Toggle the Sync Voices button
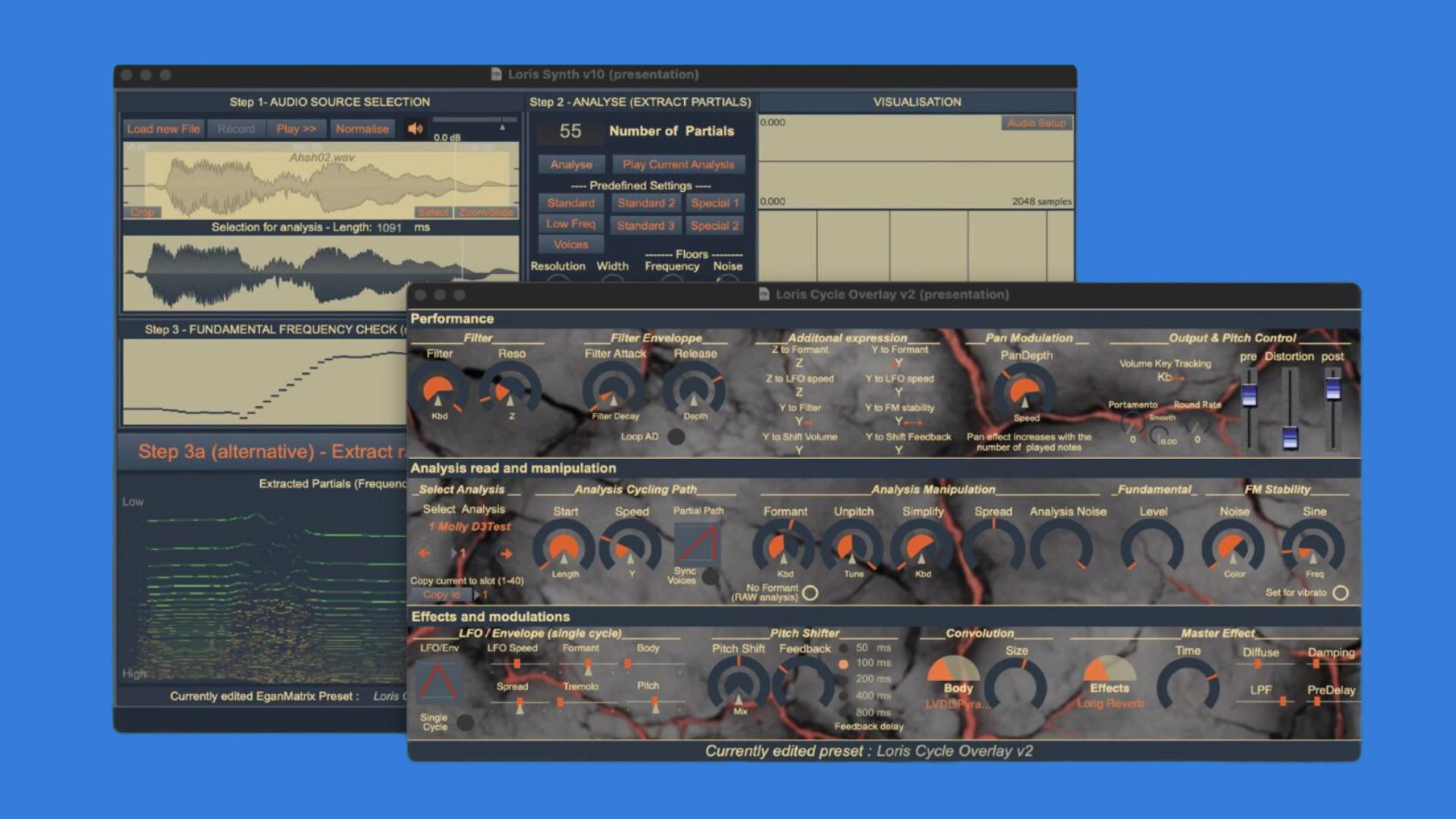The image size is (1456, 819). click(711, 576)
